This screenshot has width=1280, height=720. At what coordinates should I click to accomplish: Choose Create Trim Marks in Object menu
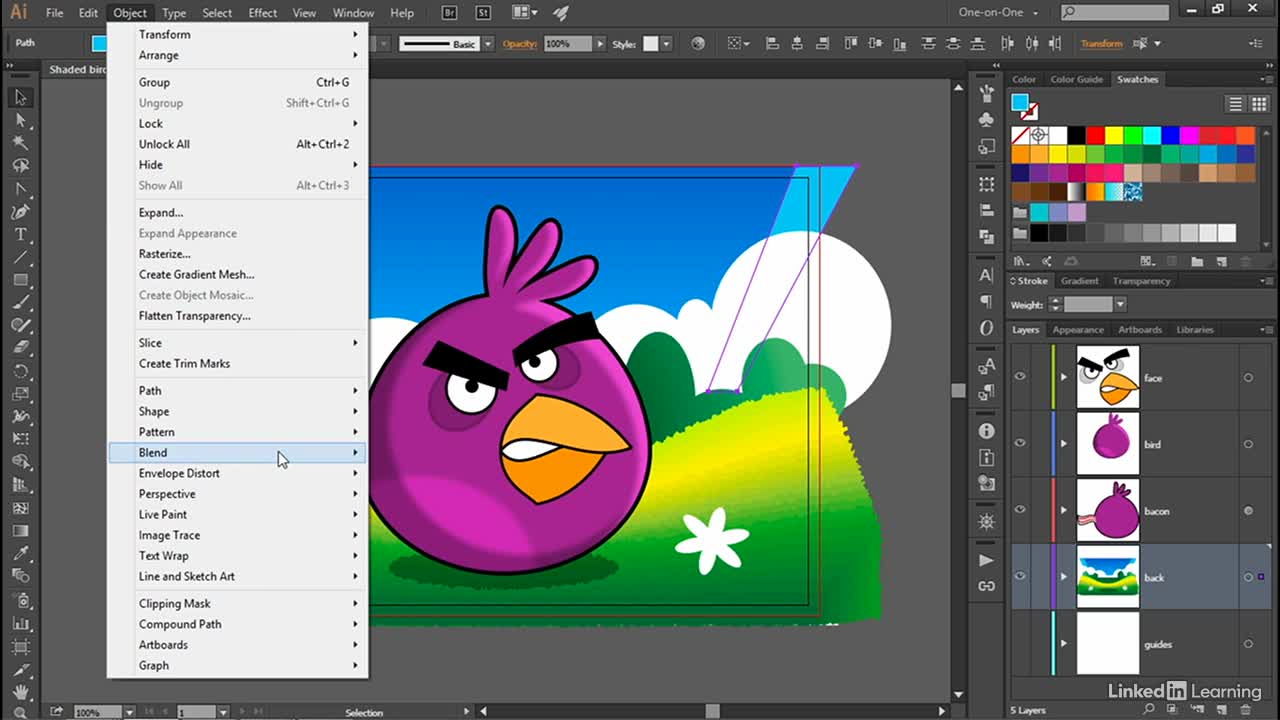pyautogui.click(x=237, y=363)
